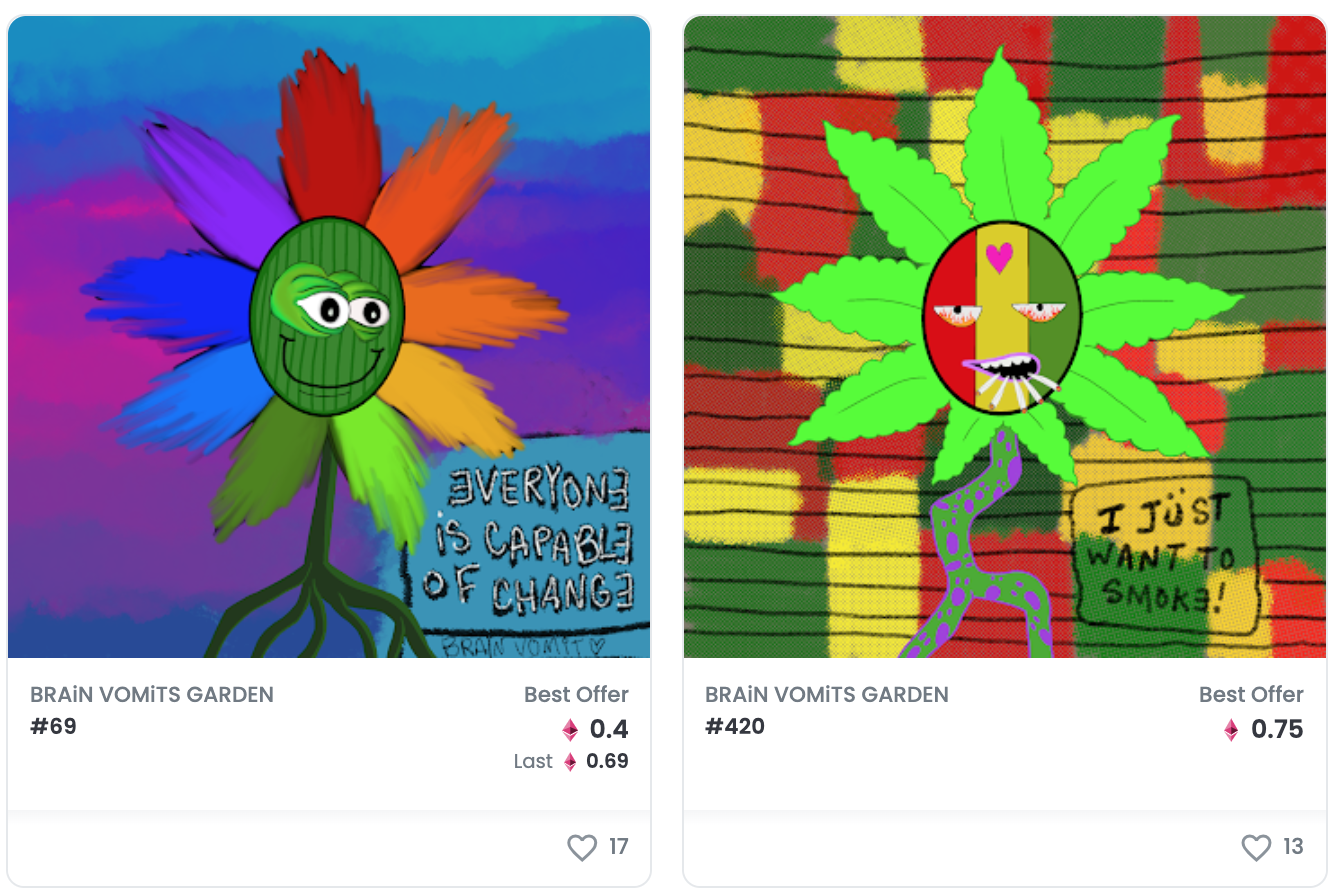1338x894 pixels.
Task: Open the green leaf flower artwork image
Action: [1005, 337]
